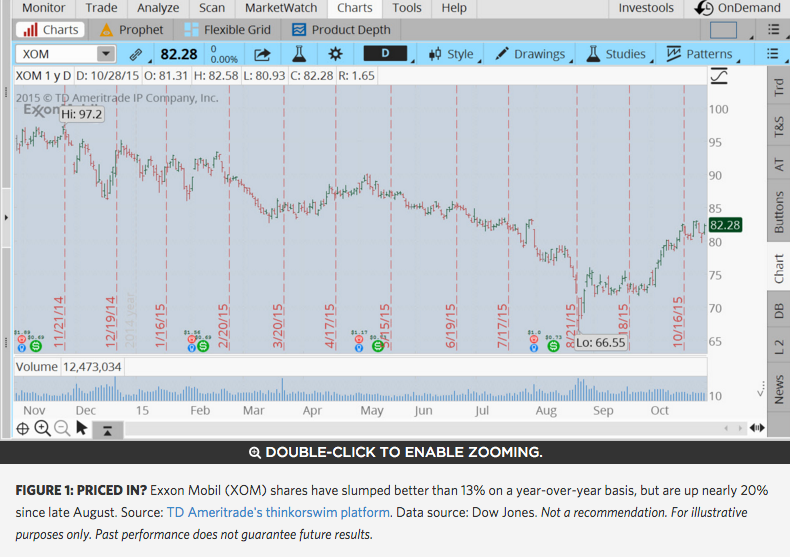Viewport: 790px width, 557px height.
Task: Click the chart grid layout rectangle icon
Action: click(x=723, y=30)
